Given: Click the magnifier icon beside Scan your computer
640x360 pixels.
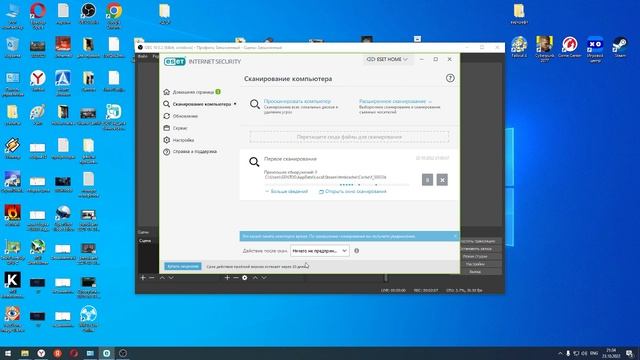Looking at the screenshot, I should pyautogui.click(x=255, y=104).
